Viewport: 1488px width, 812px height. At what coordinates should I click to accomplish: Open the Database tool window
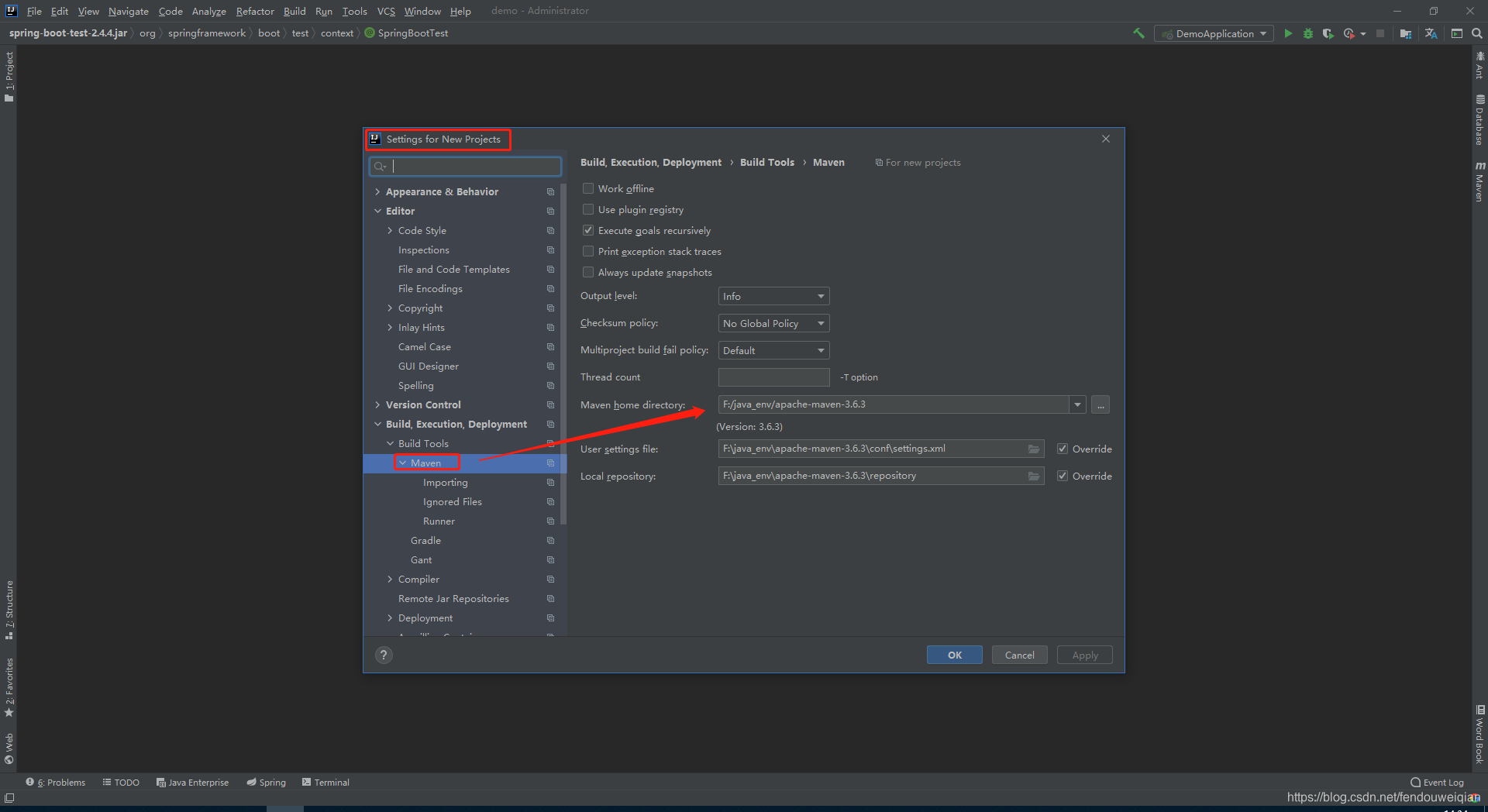click(1480, 120)
